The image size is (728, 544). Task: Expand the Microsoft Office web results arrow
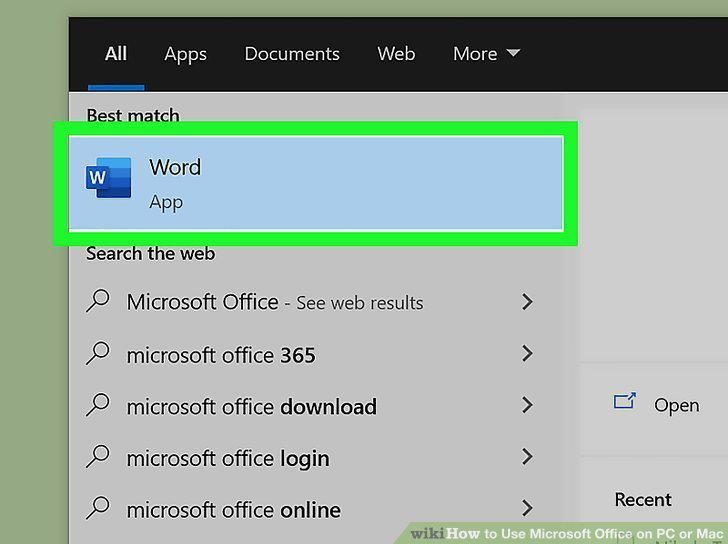527,302
